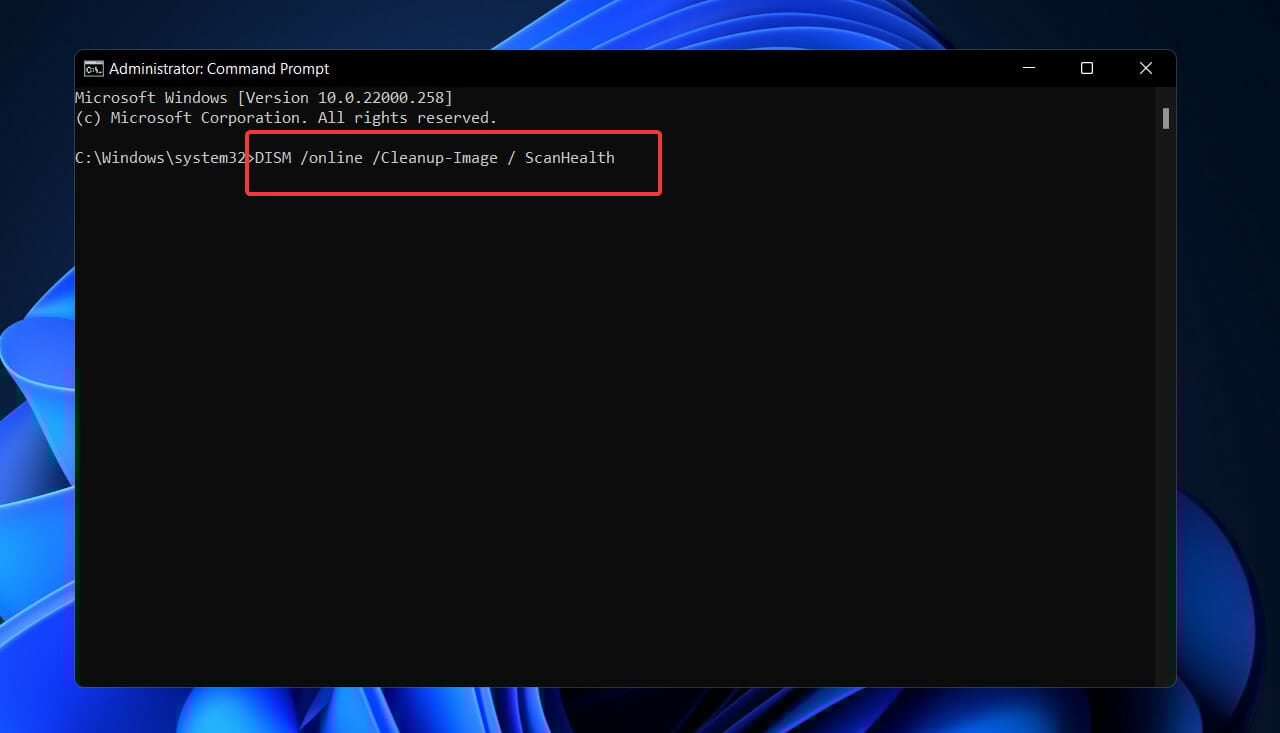
Task: Click the Command Prompt icon in the title bar
Action: [x=93, y=68]
